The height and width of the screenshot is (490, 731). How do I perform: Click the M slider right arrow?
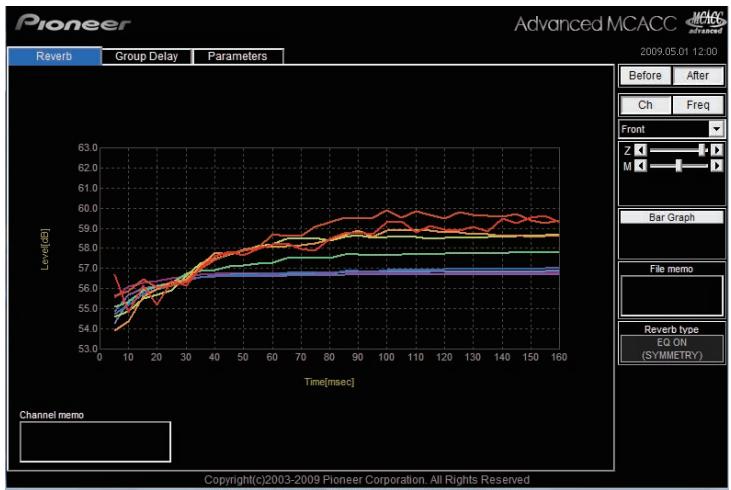pos(717,166)
